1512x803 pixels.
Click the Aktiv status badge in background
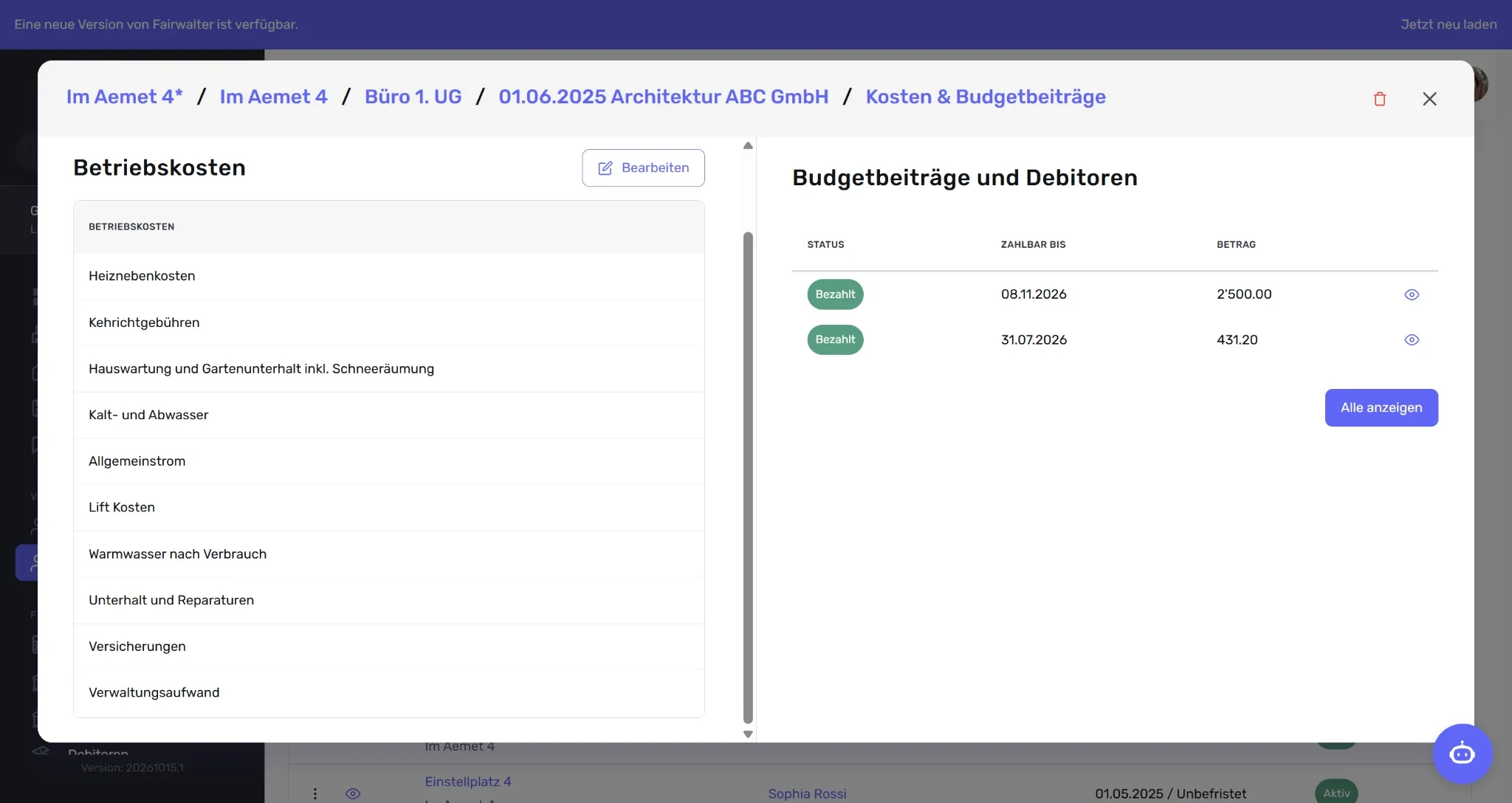click(1336, 793)
